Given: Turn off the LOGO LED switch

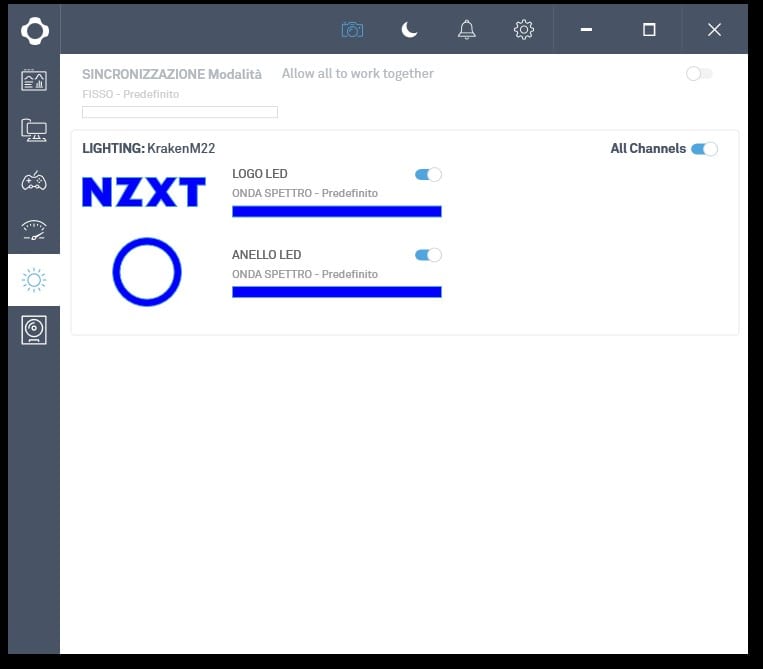Looking at the screenshot, I should pyautogui.click(x=428, y=174).
